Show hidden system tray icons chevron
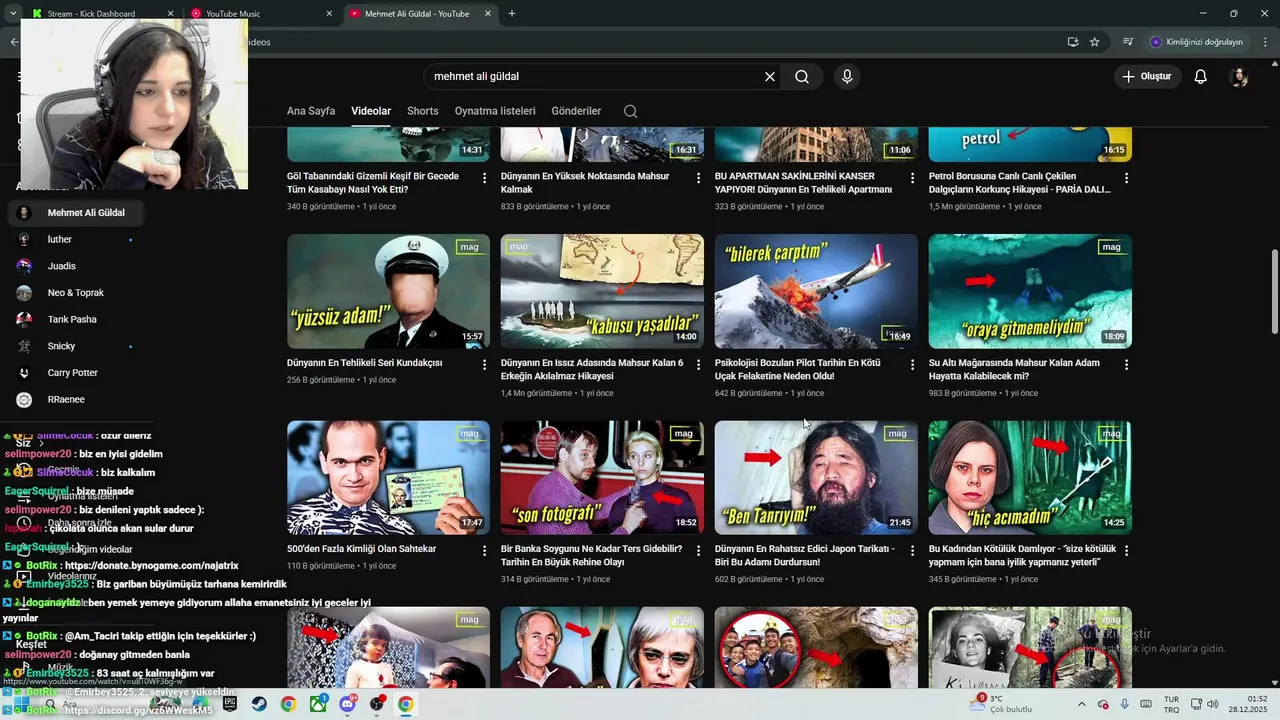The width and height of the screenshot is (1280, 720). (x=1081, y=704)
